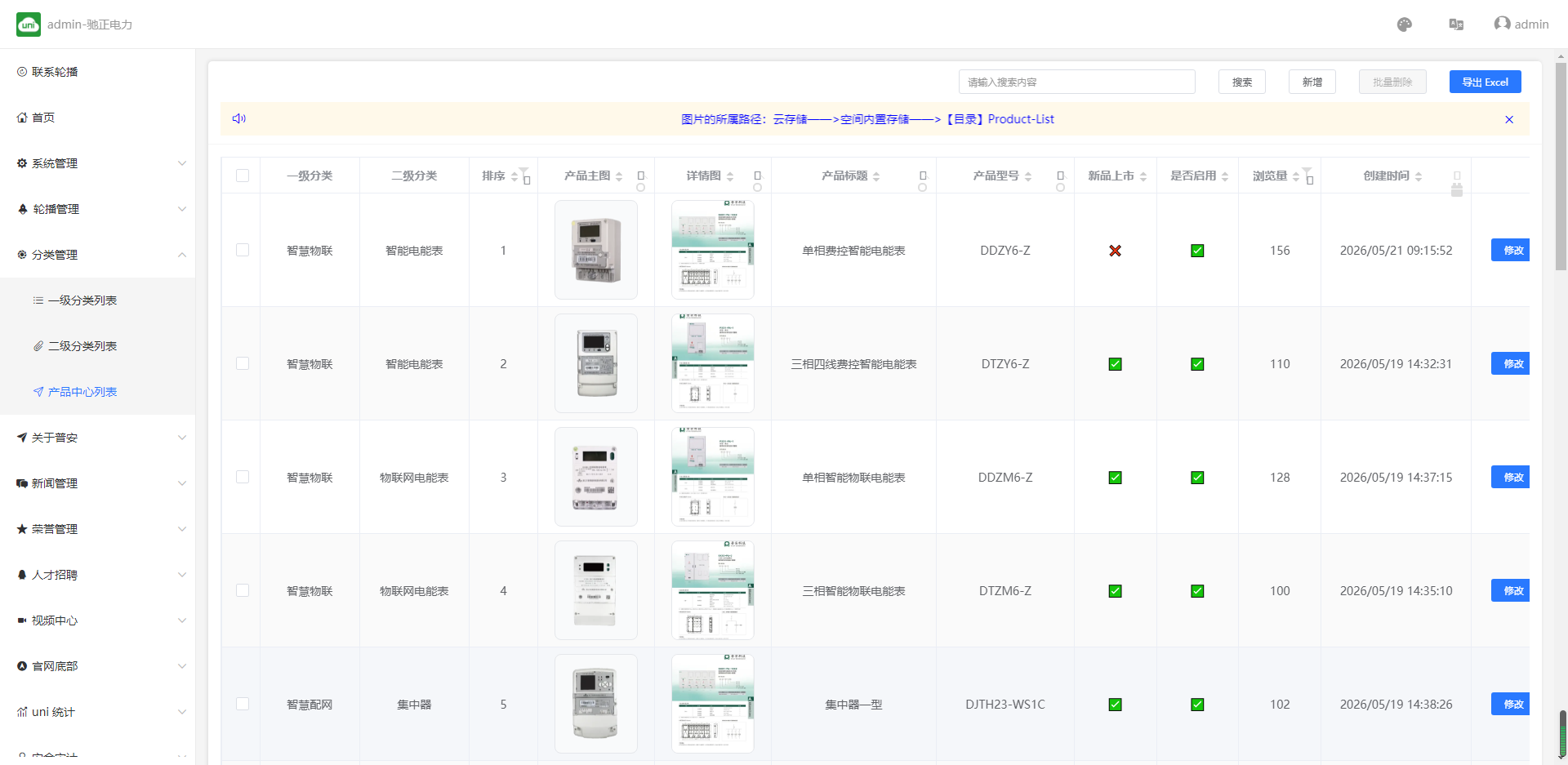The height and width of the screenshot is (765, 1568).
Task: Sort by 详情图 column arrows
Action: [730, 176]
